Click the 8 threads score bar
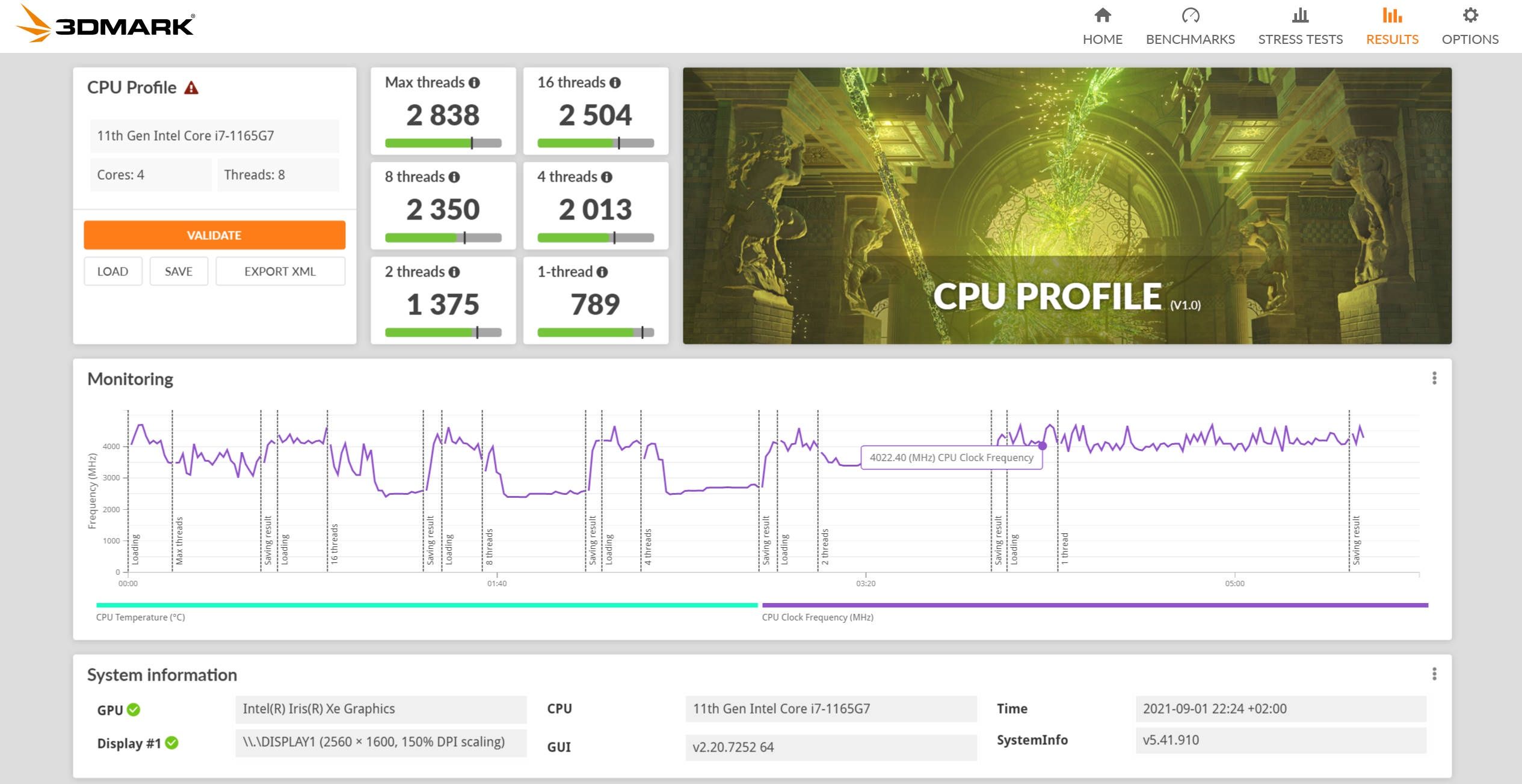 [443, 238]
